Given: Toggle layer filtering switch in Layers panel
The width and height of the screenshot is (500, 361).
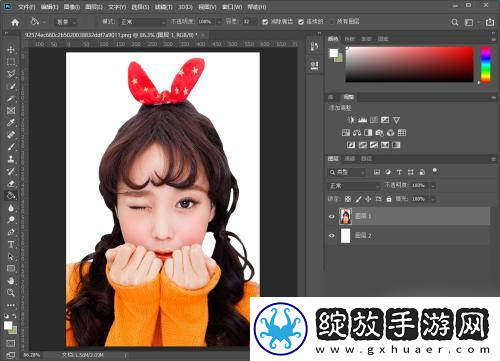Looking at the screenshot, I should tap(434, 171).
